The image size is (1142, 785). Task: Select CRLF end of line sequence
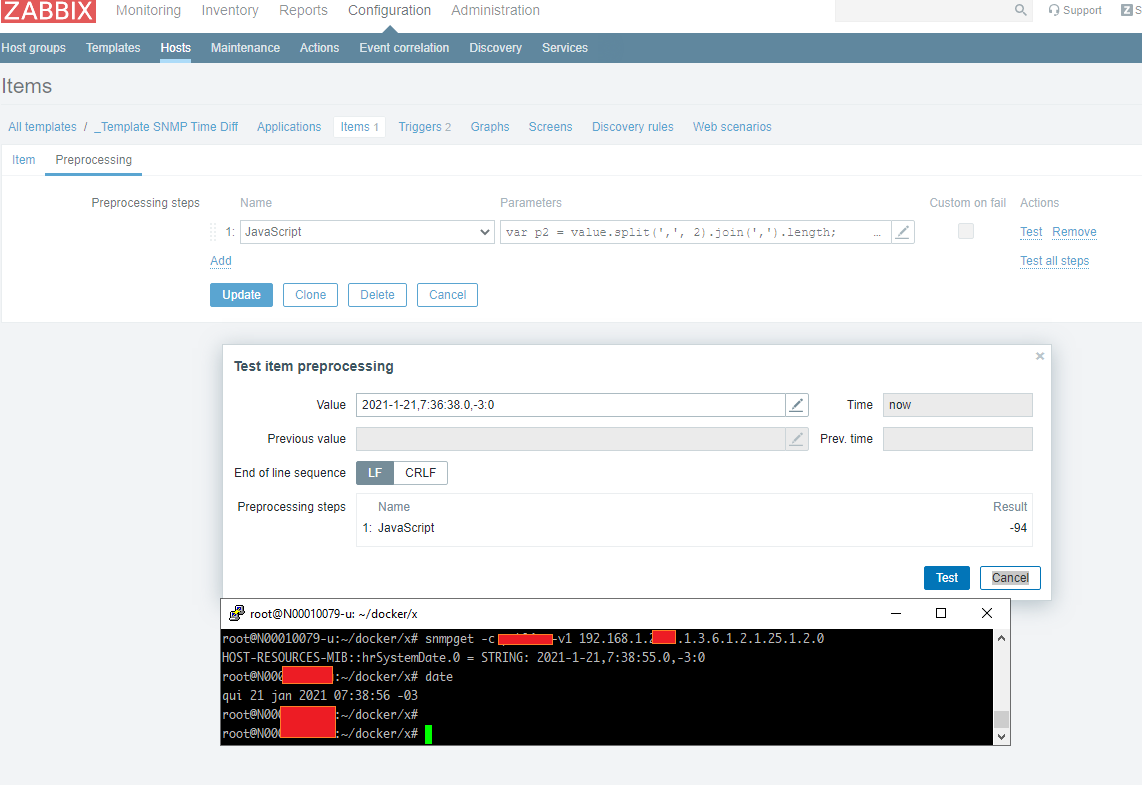click(x=420, y=473)
